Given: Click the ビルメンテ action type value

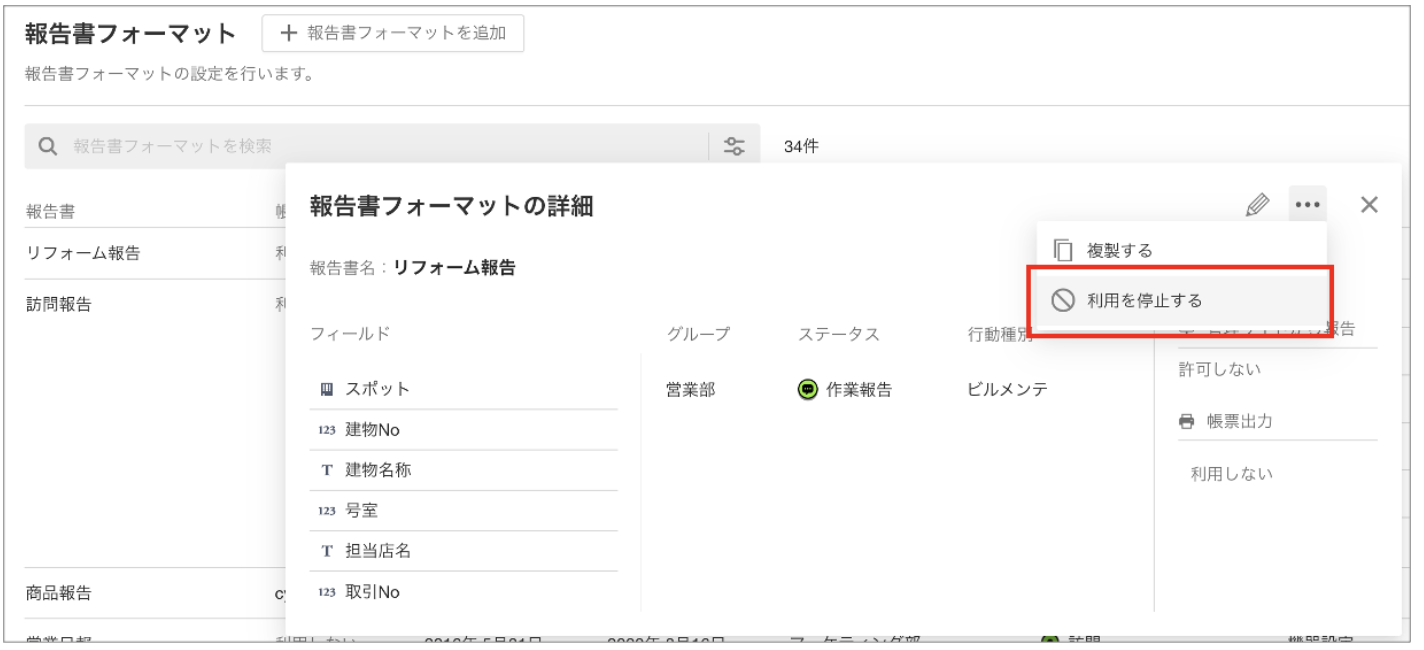Looking at the screenshot, I should click(x=1007, y=390).
